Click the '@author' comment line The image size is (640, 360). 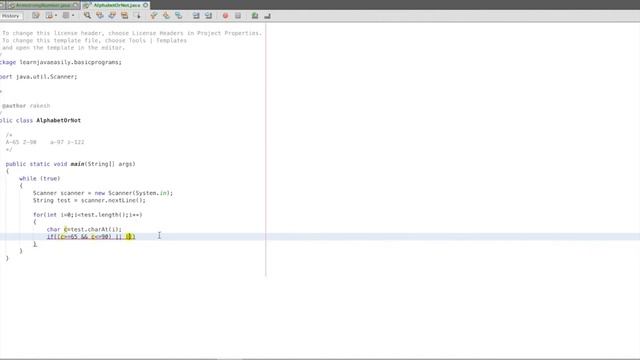26,106
